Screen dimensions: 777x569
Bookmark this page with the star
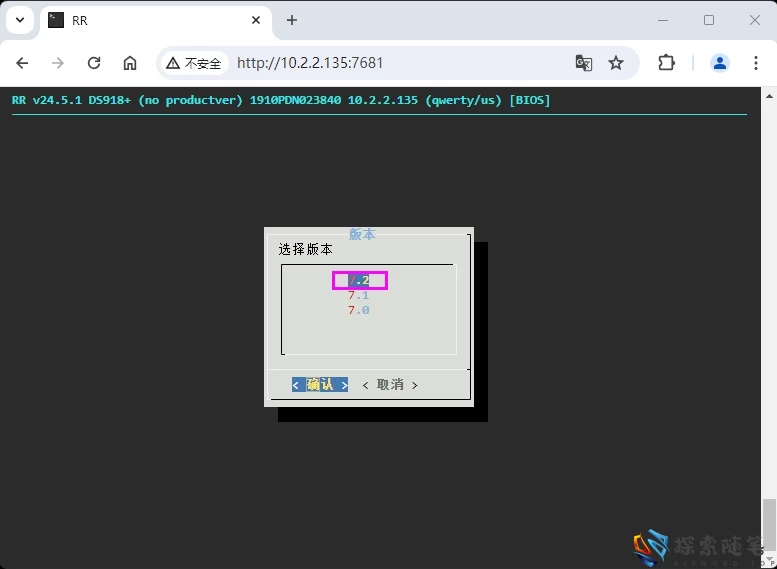616,63
